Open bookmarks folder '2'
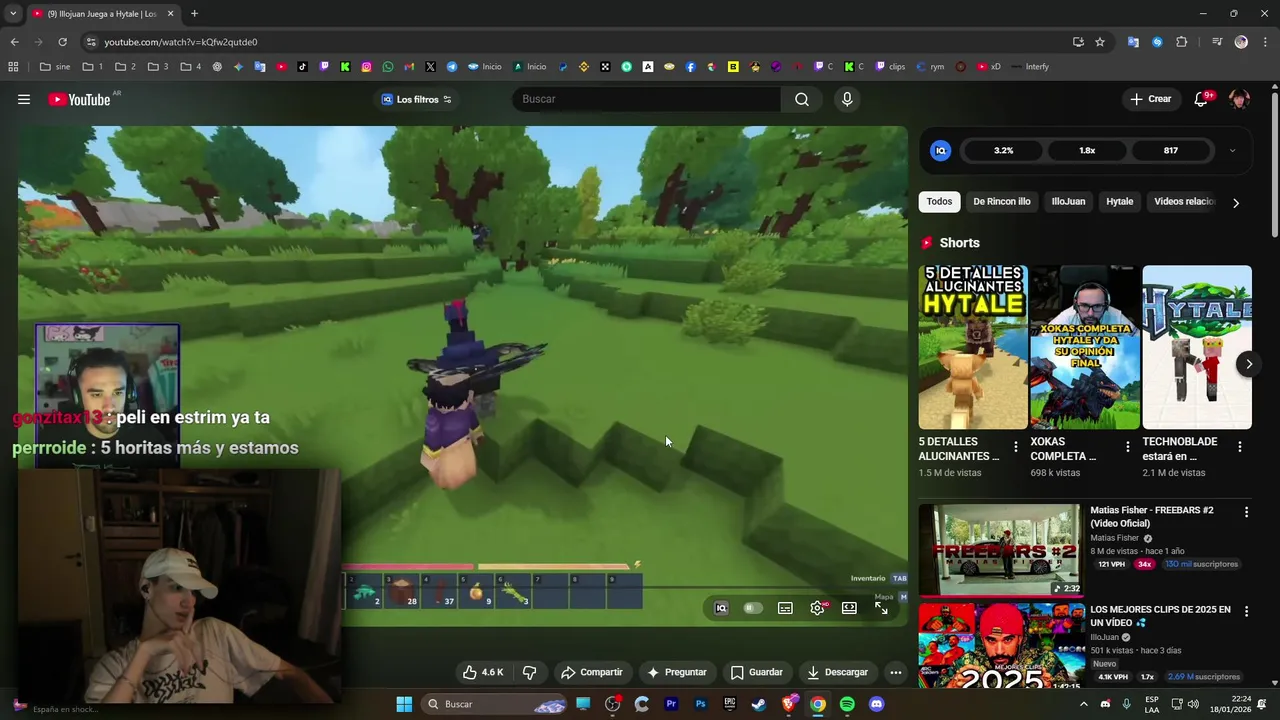Screen dimensions: 1280x720 coord(125,67)
